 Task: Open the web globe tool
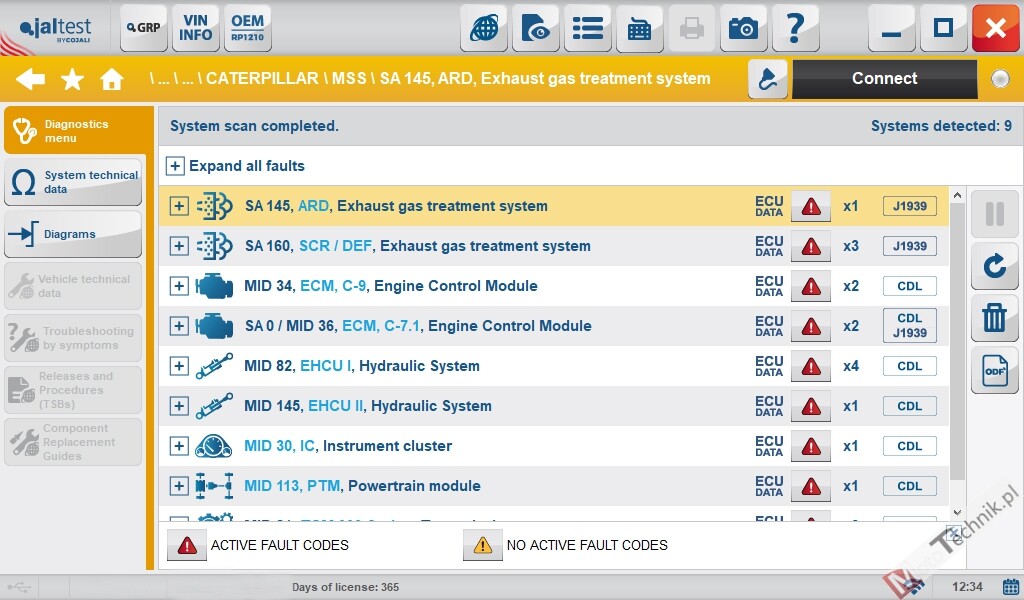[484, 27]
